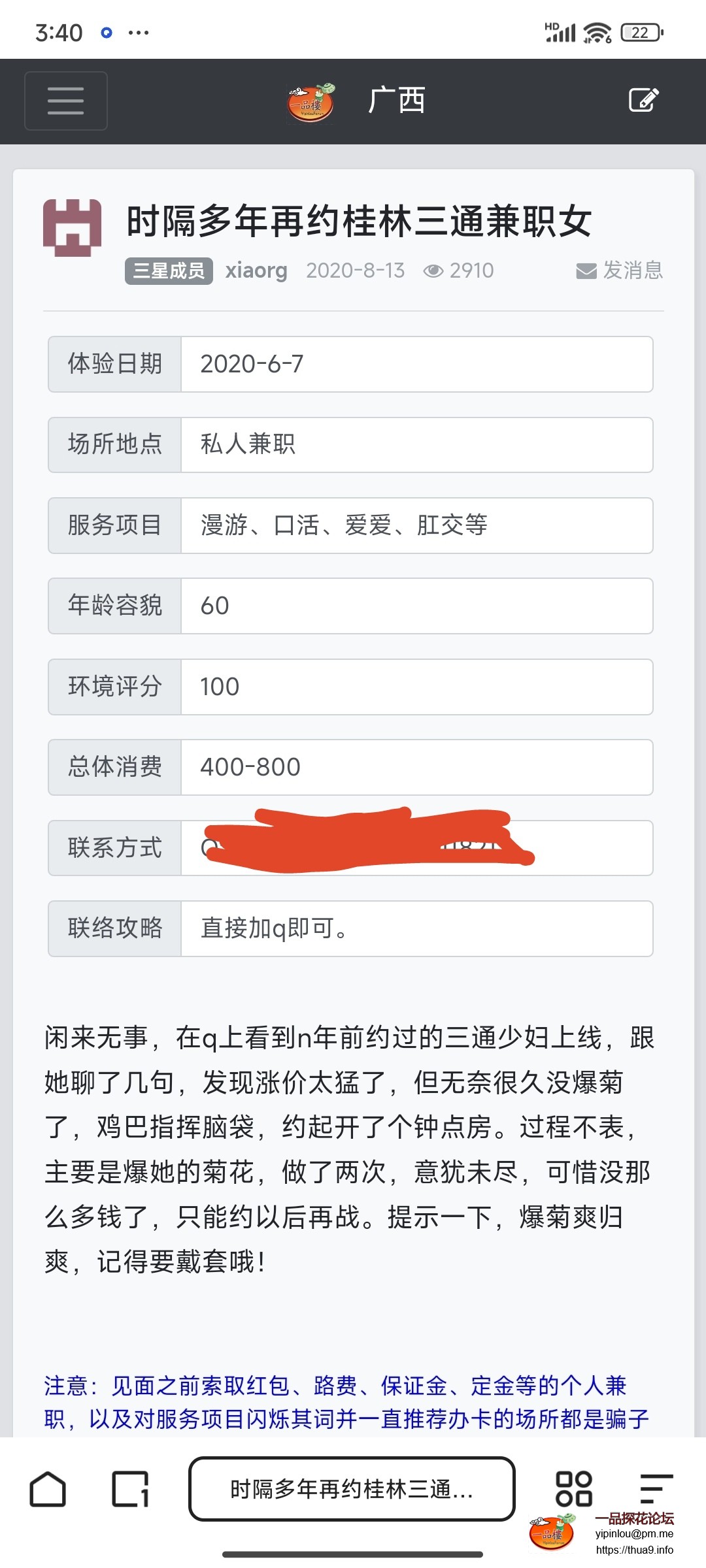Tap the eye view-count icon

click(433, 271)
